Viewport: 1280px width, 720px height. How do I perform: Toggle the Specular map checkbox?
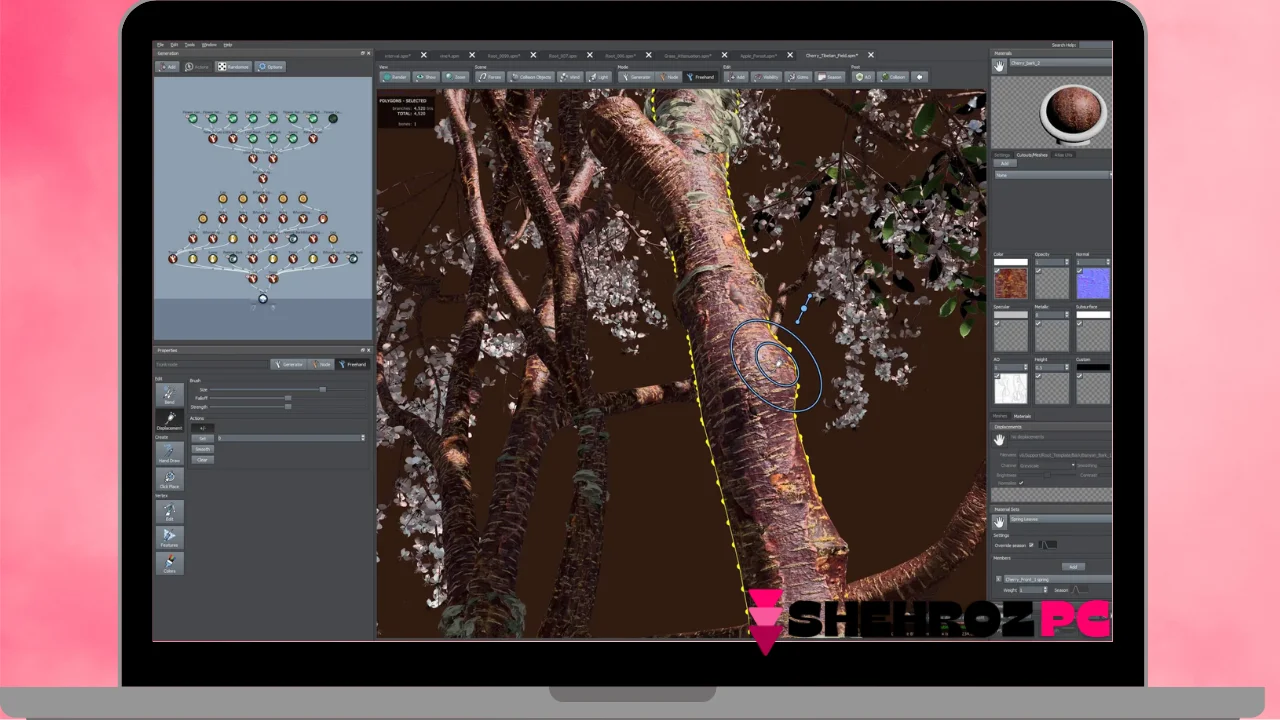[x=997, y=323]
